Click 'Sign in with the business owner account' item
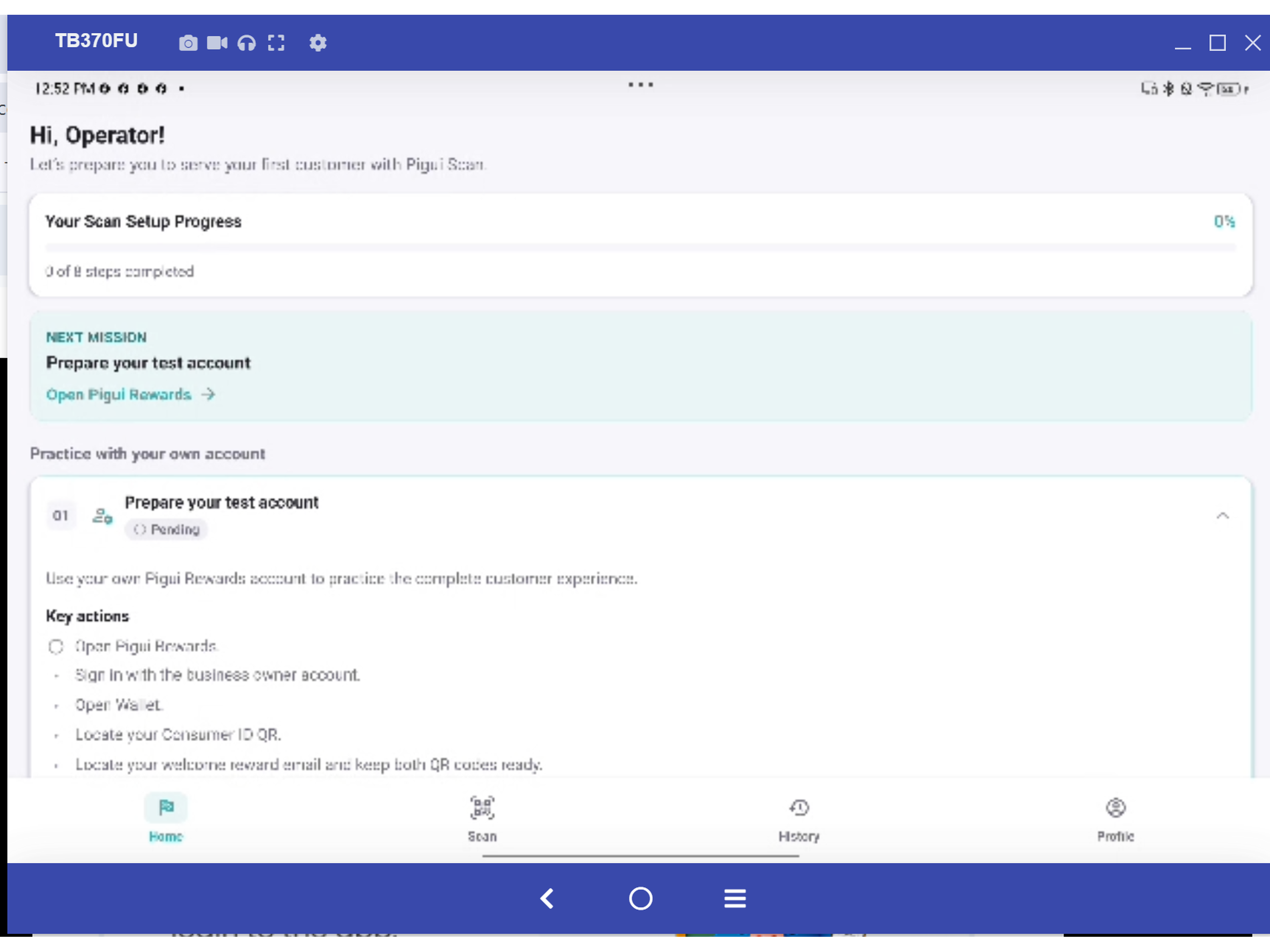The width and height of the screenshot is (1270, 952). (218, 675)
